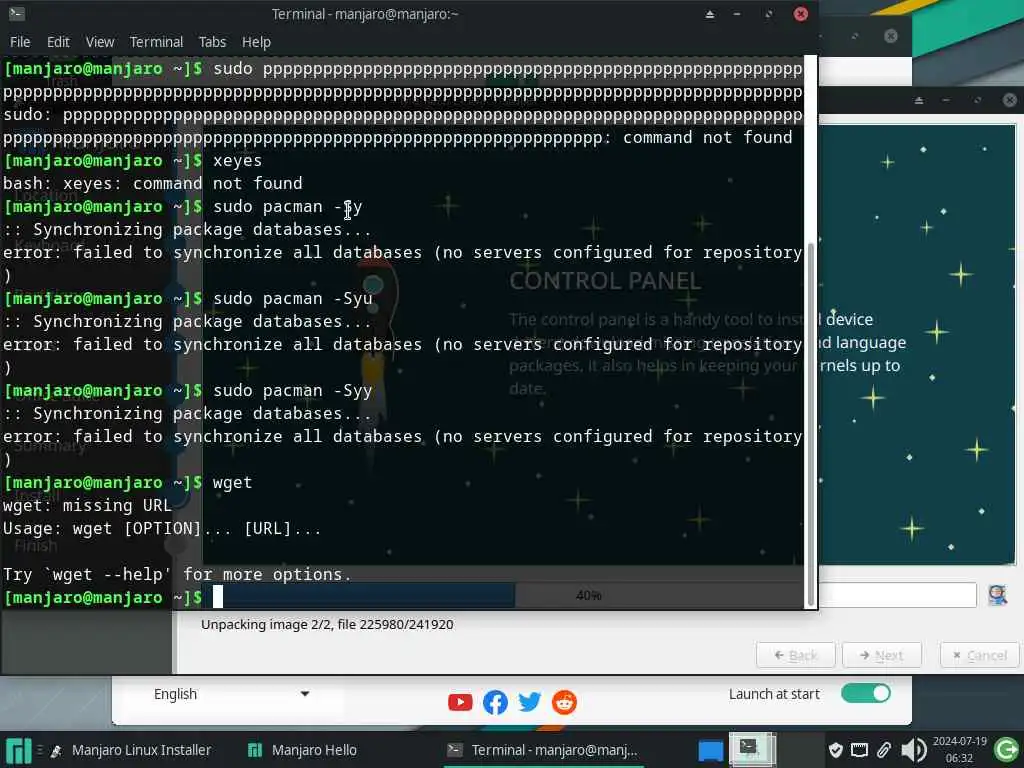The image size is (1024, 768).
Task: Open the File menu in Terminal
Action: click(x=20, y=42)
